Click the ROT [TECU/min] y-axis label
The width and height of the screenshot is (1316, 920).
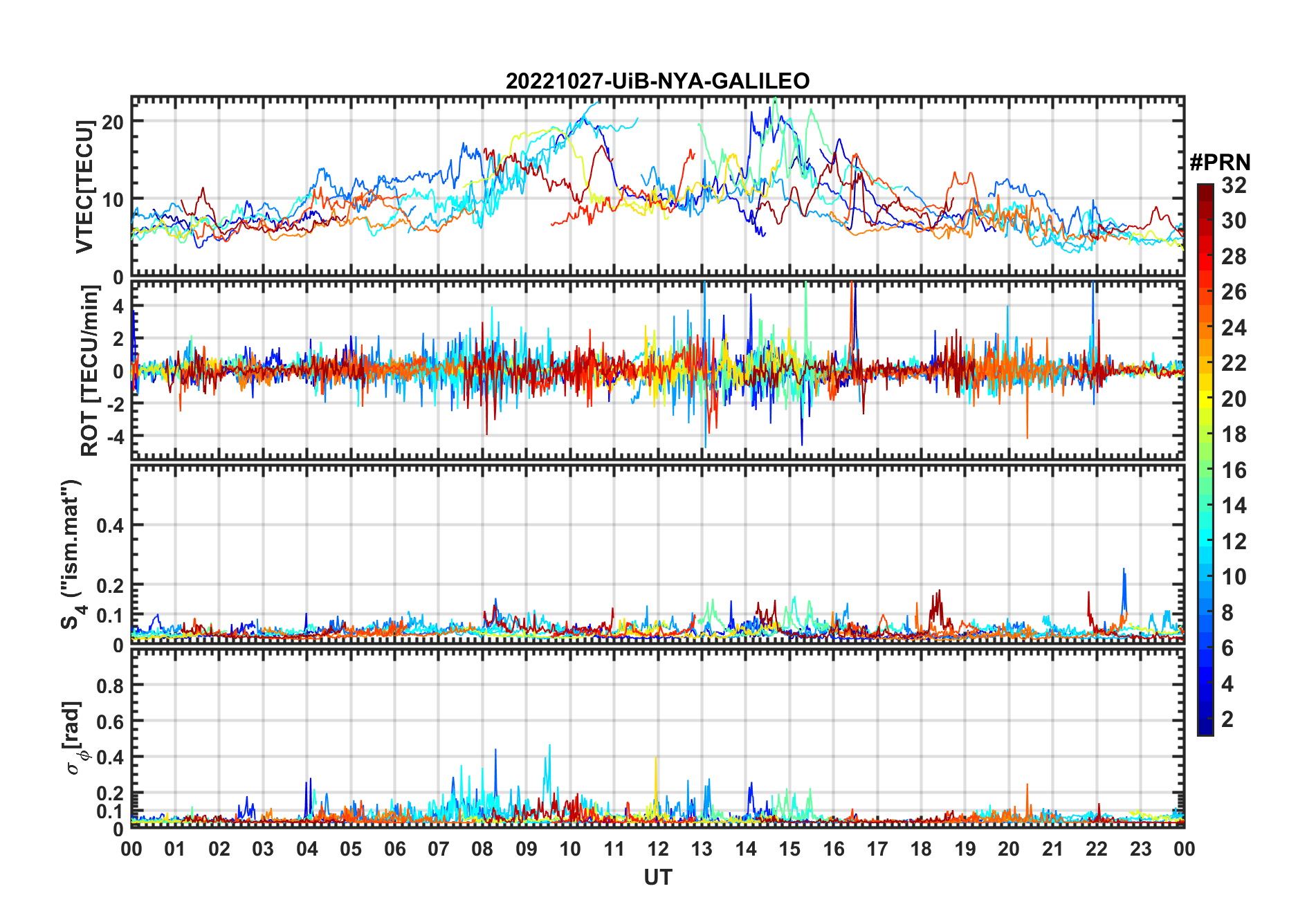[90, 371]
